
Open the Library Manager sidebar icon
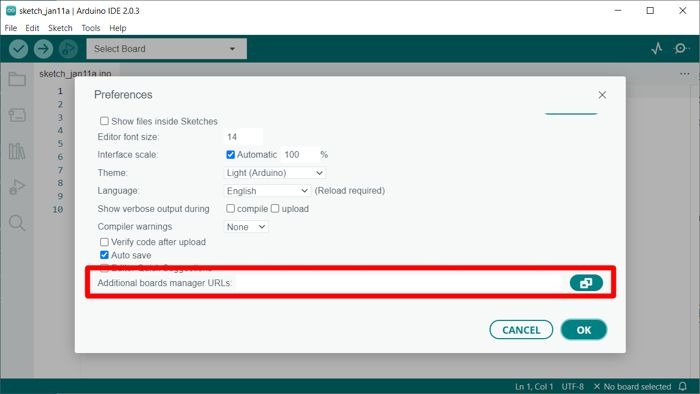coord(17,151)
